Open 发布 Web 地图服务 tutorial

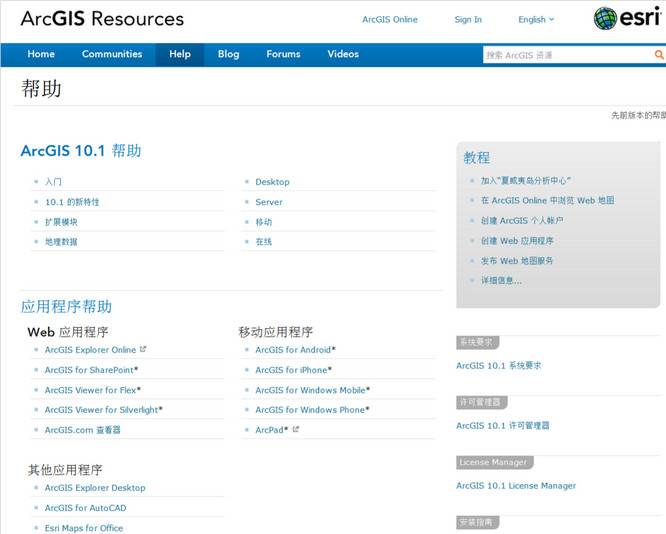(516, 261)
